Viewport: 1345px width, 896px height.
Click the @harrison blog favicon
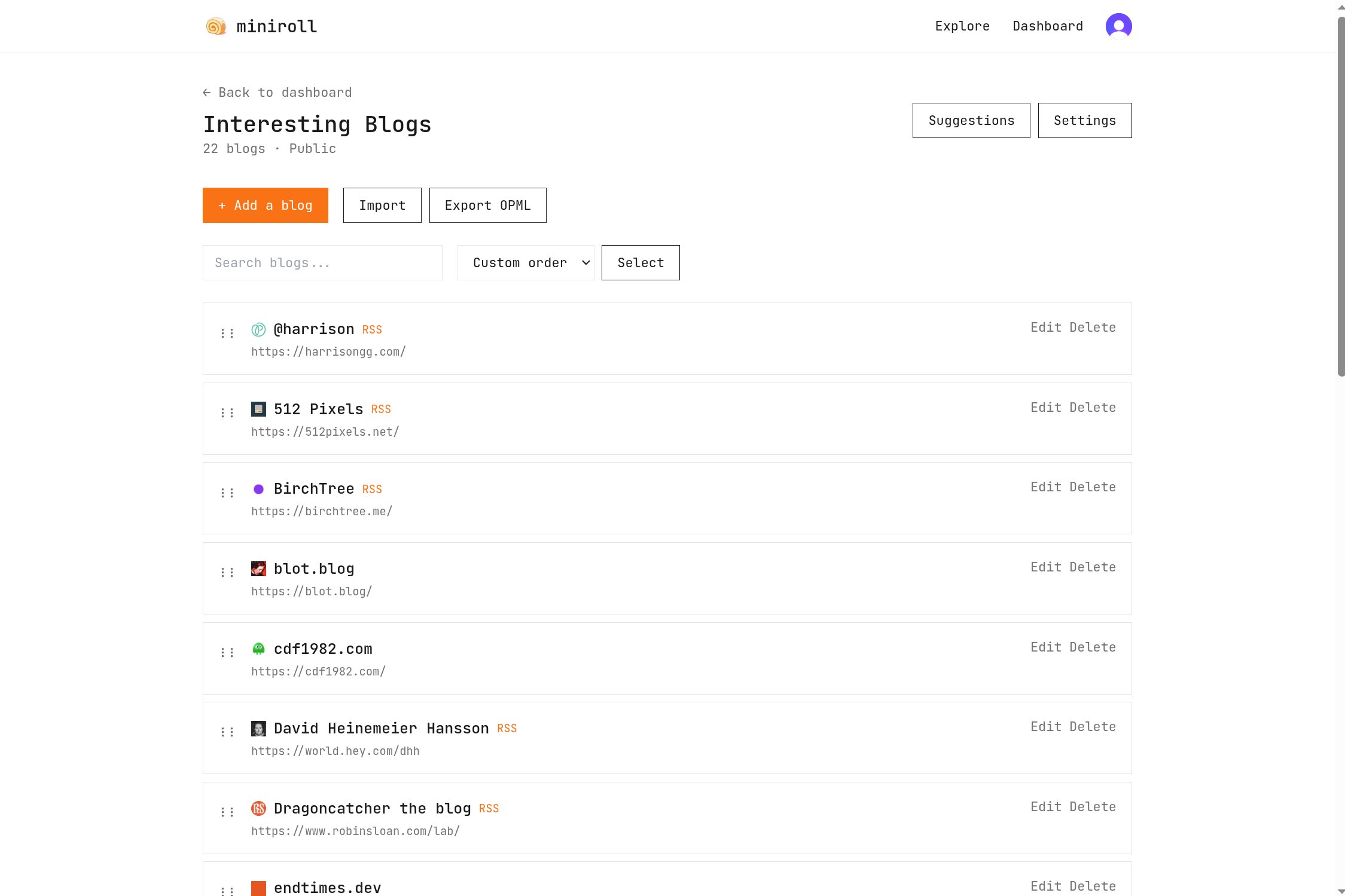258,329
